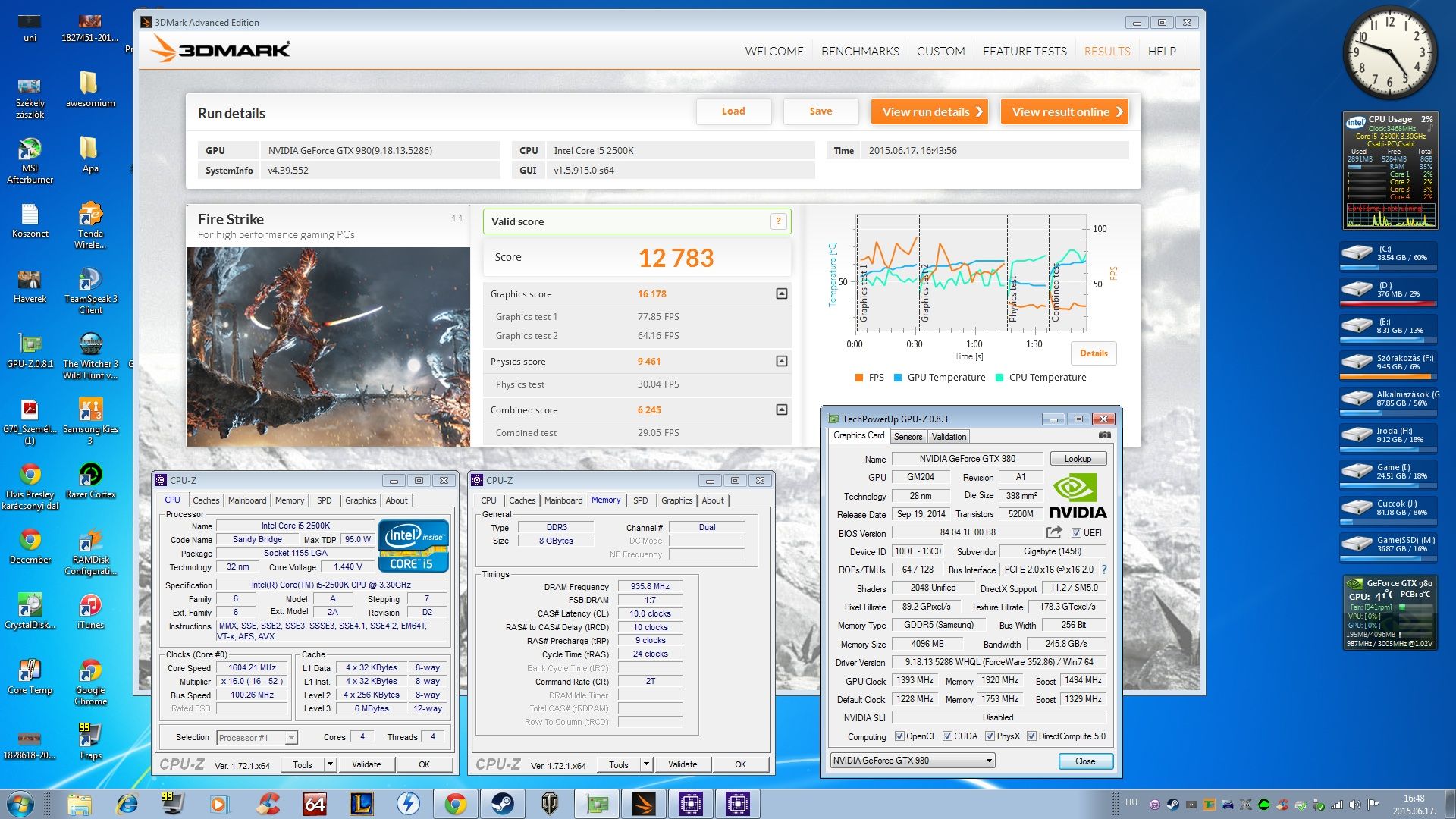The width and height of the screenshot is (1456, 819).
Task: Open Google Chrome taskbar icon
Action: pyautogui.click(x=455, y=803)
